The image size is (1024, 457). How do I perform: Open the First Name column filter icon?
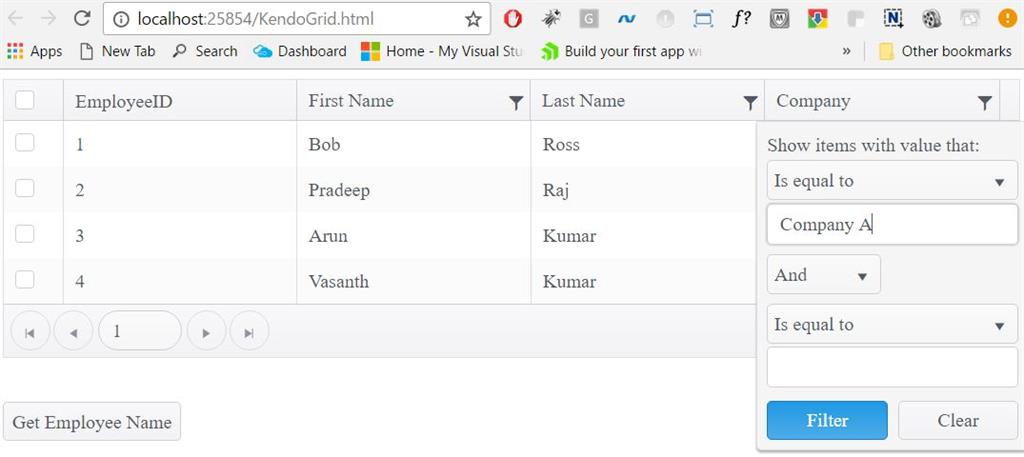click(x=516, y=102)
